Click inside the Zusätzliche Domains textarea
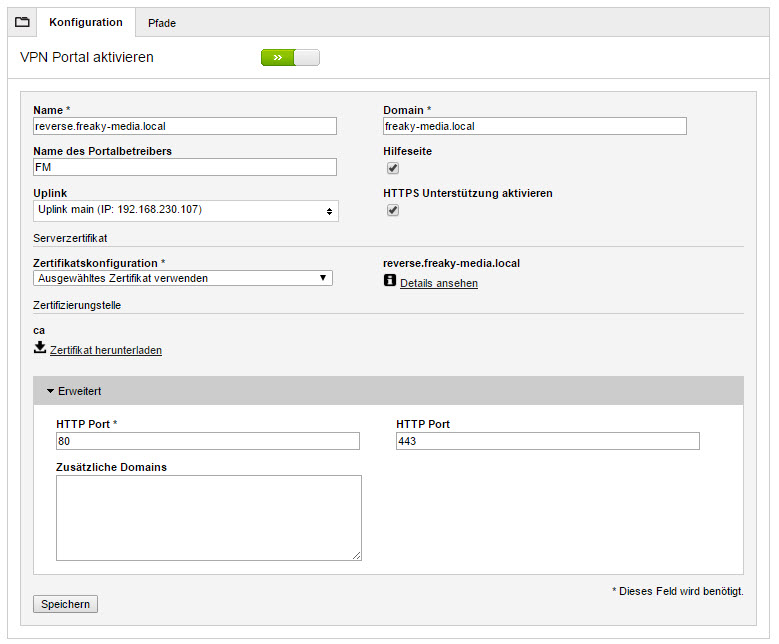 [x=208, y=517]
